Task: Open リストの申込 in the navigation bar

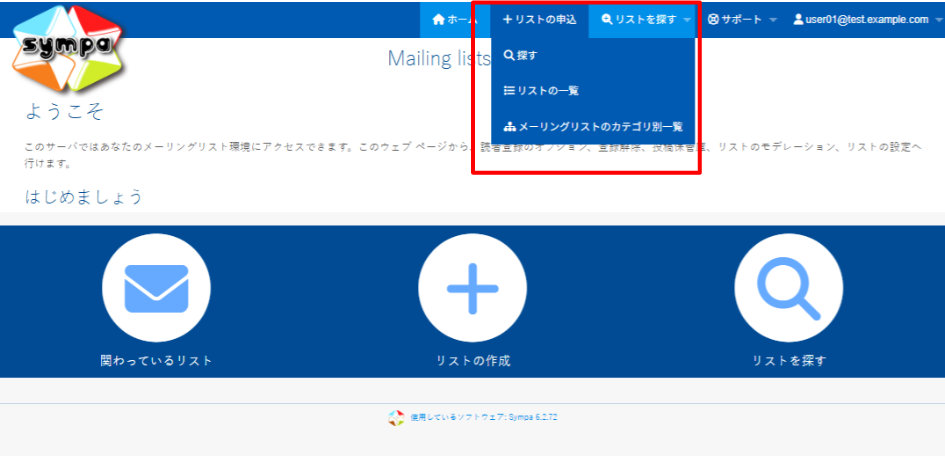Action: click(540, 20)
